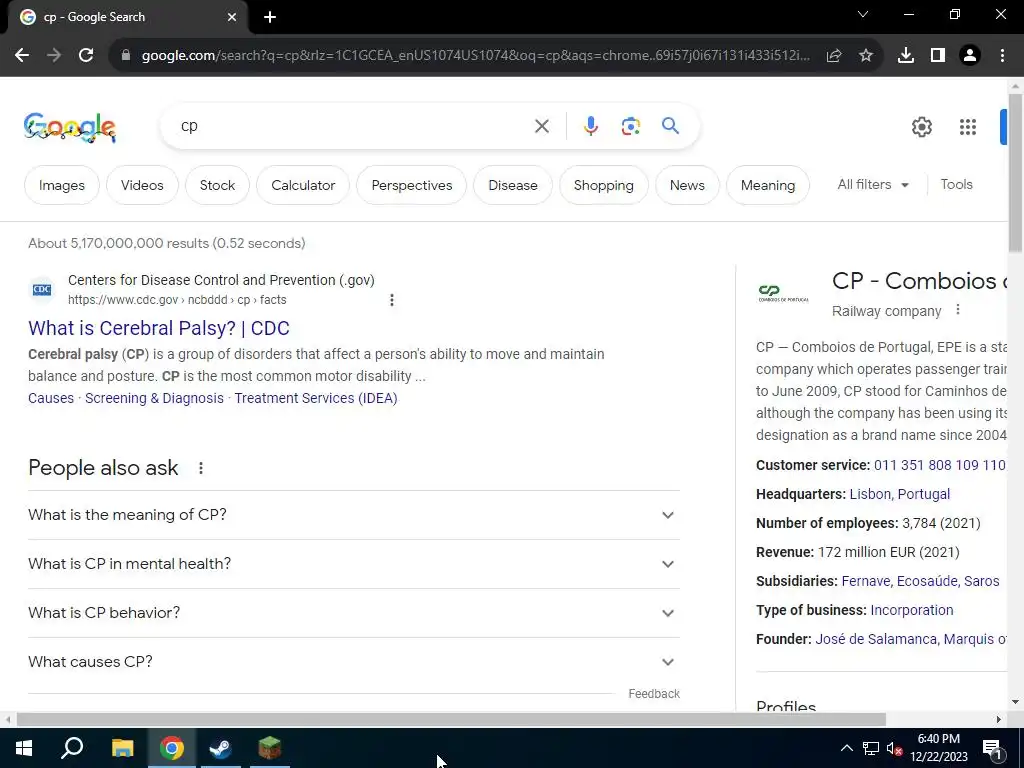Open Windows taskbar search
The height and width of the screenshot is (768, 1024).
(x=72, y=748)
